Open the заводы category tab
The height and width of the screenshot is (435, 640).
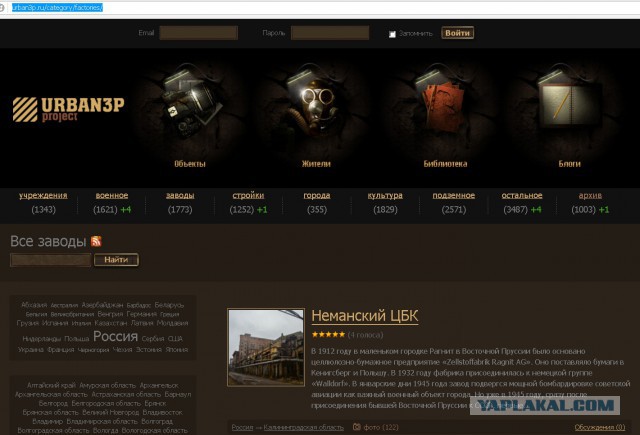point(180,195)
